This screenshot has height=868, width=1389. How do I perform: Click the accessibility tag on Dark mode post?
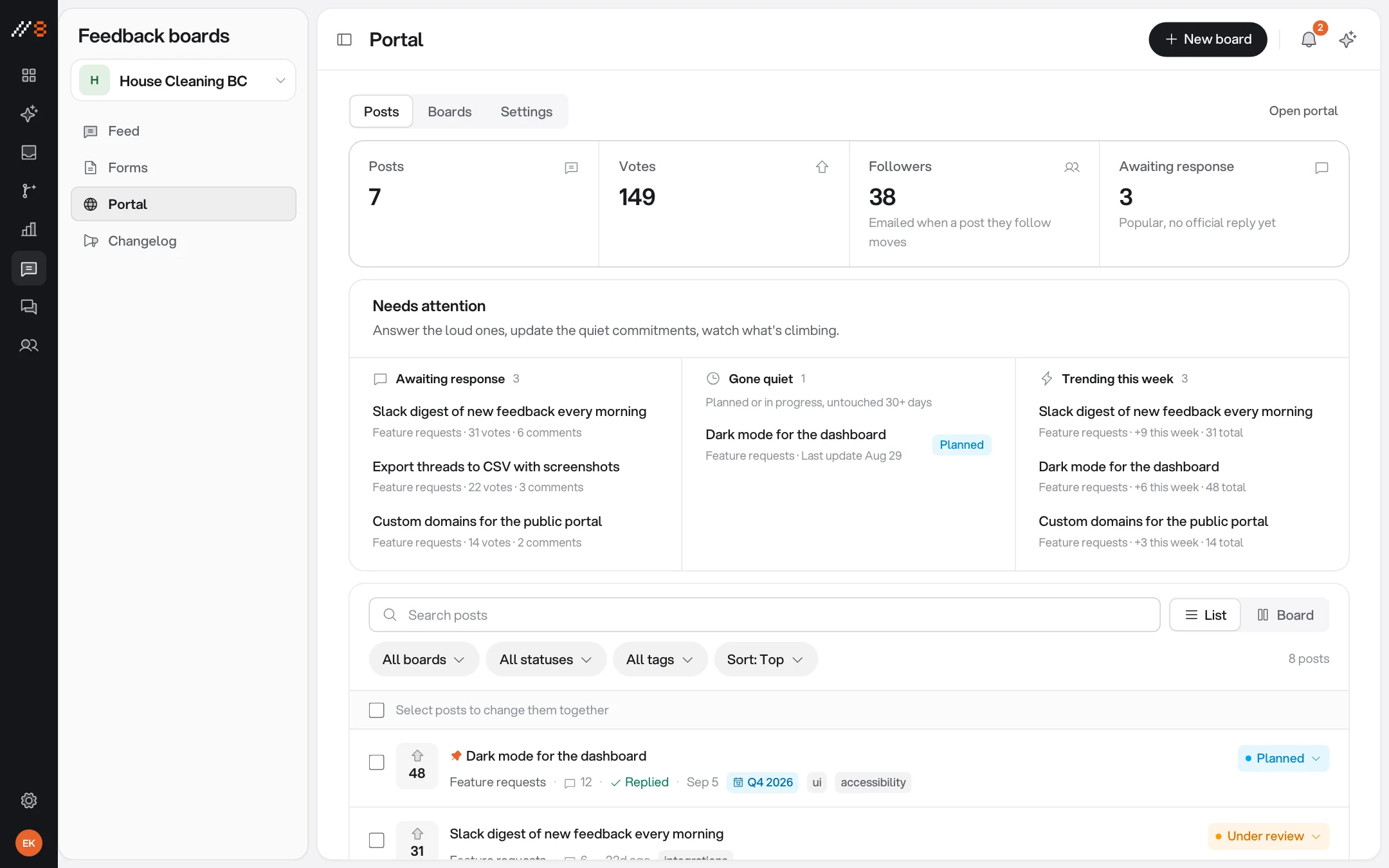coord(873,782)
